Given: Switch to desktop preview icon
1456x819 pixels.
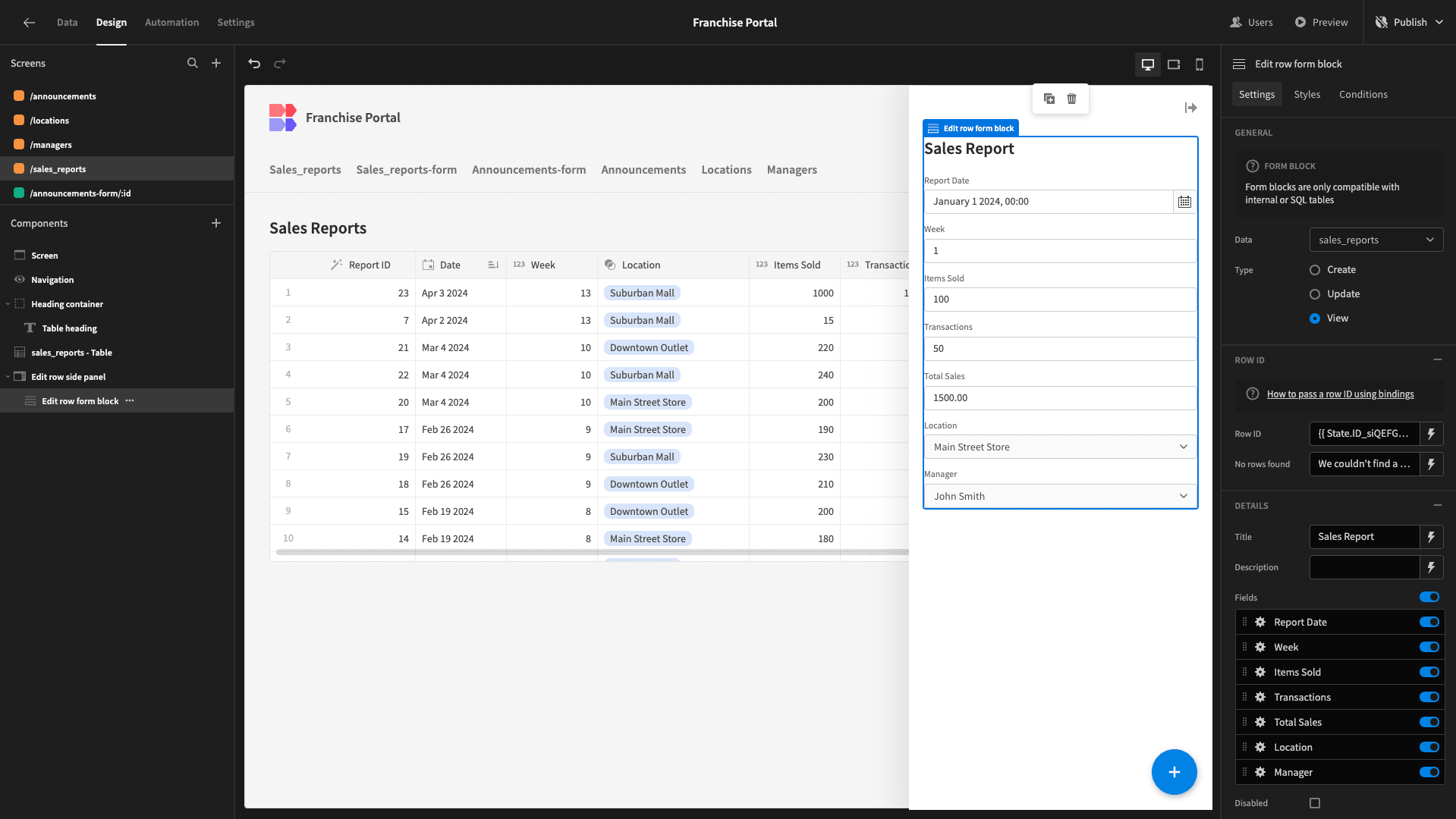Looking at the screenshot, I should click(1148, 64).
